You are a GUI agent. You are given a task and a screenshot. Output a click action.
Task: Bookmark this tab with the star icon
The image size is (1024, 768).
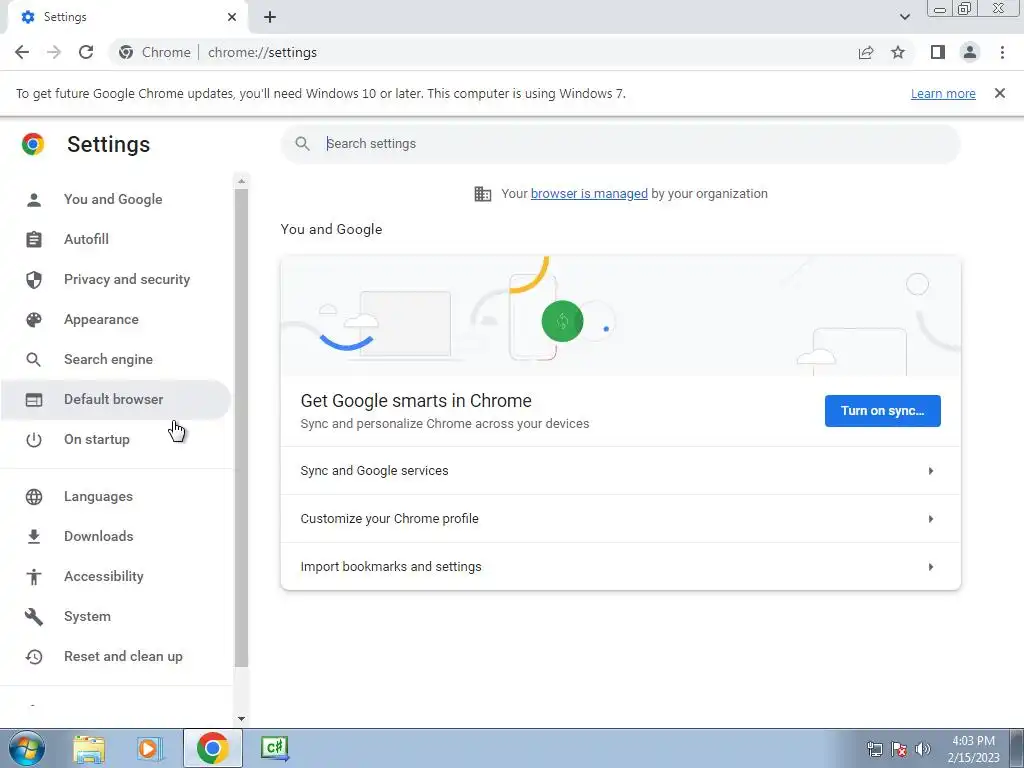click(x=898, y=52)
